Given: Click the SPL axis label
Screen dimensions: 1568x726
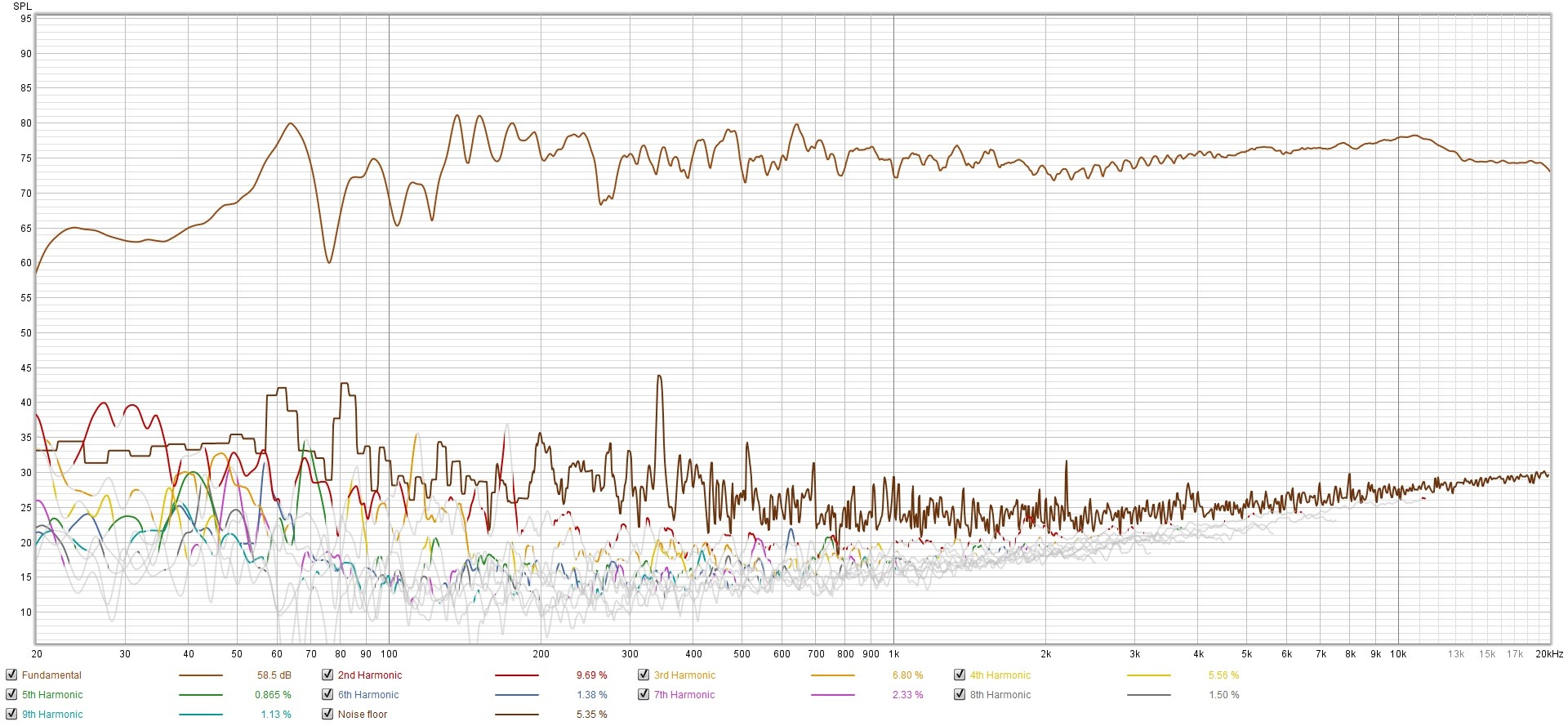Looking at the screenshot, I should 22,7.
